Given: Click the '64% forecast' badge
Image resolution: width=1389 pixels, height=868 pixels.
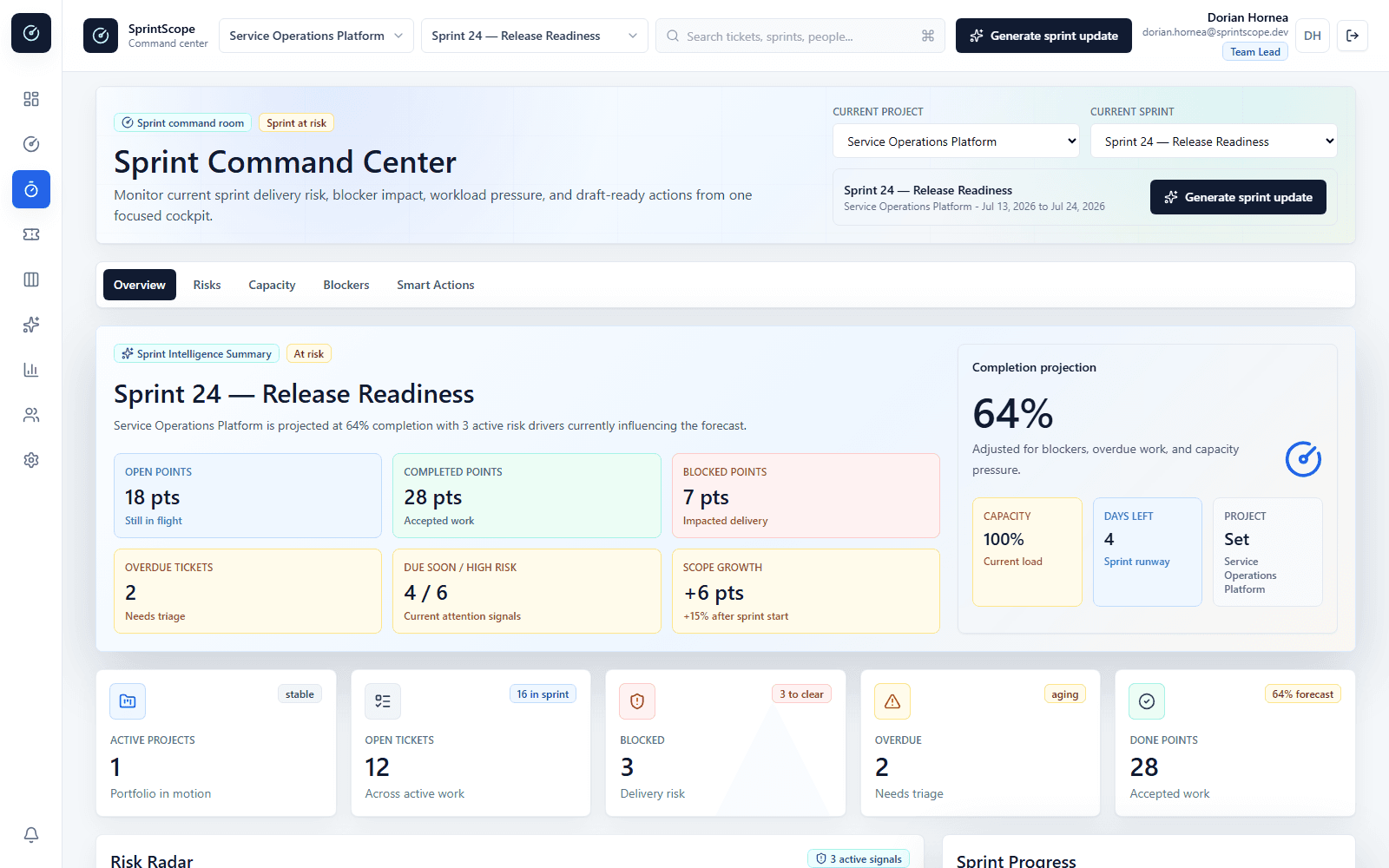Looking at the screenshot, I should point(1302,694).
